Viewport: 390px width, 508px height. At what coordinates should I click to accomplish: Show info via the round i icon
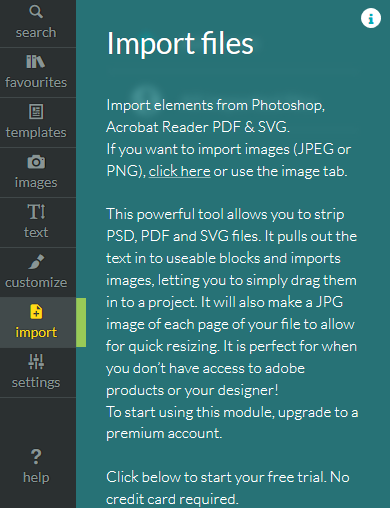point(371,18)
